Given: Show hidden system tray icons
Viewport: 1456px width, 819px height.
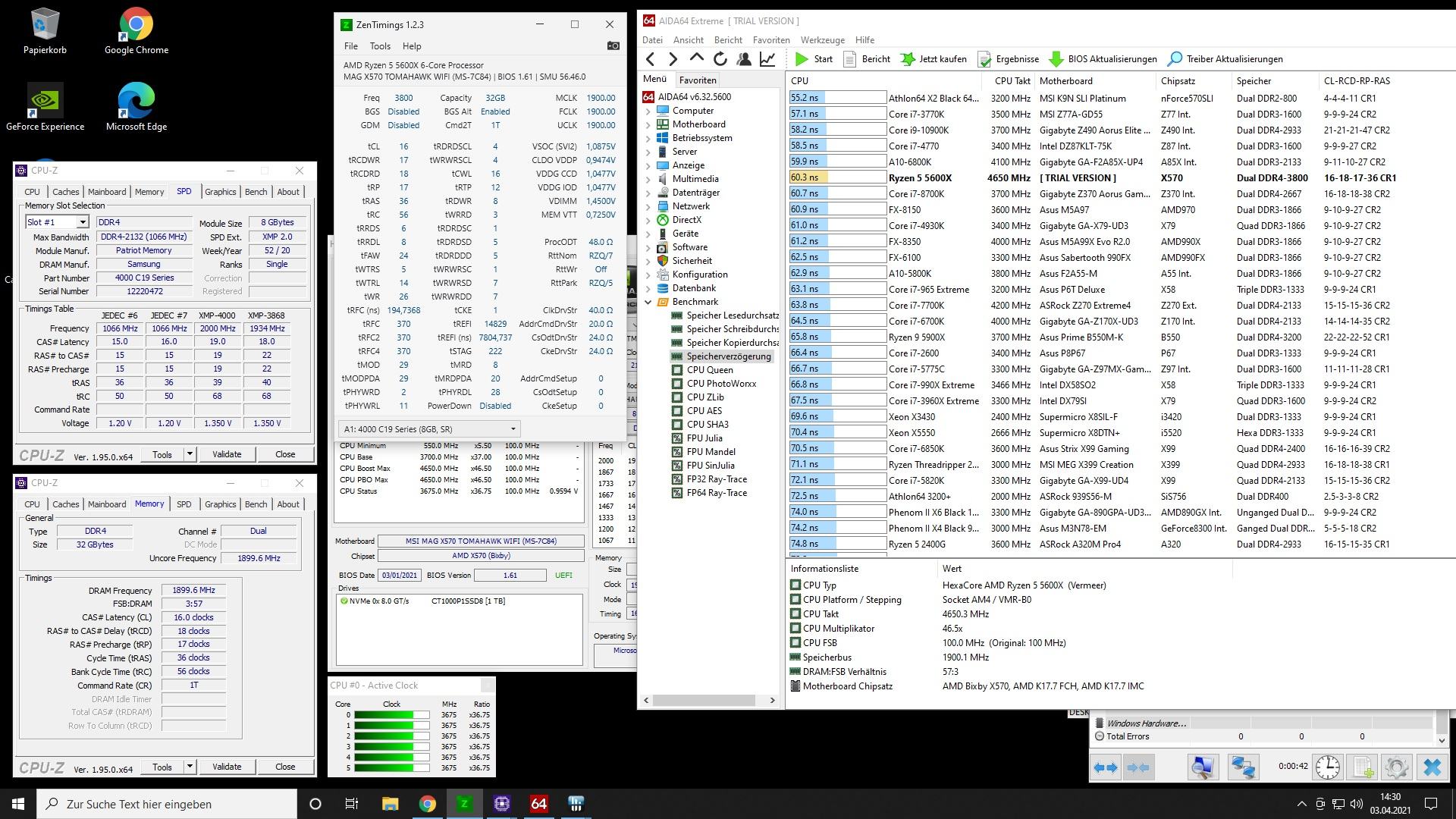Looking at the screenshot, I should pos(1301,804).
